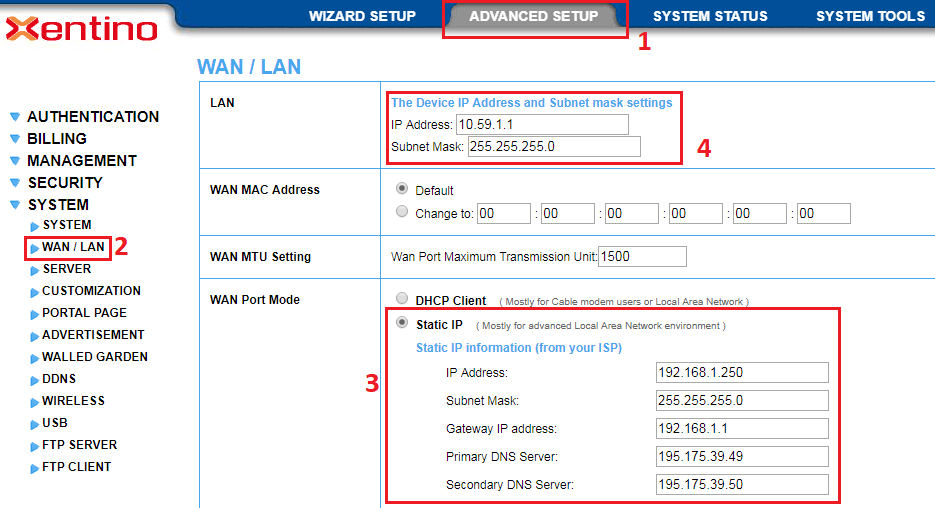Click arrow icon beside WIRELESS
The width and height of the screenshot is (935, 508).
[x=35, y=402]
